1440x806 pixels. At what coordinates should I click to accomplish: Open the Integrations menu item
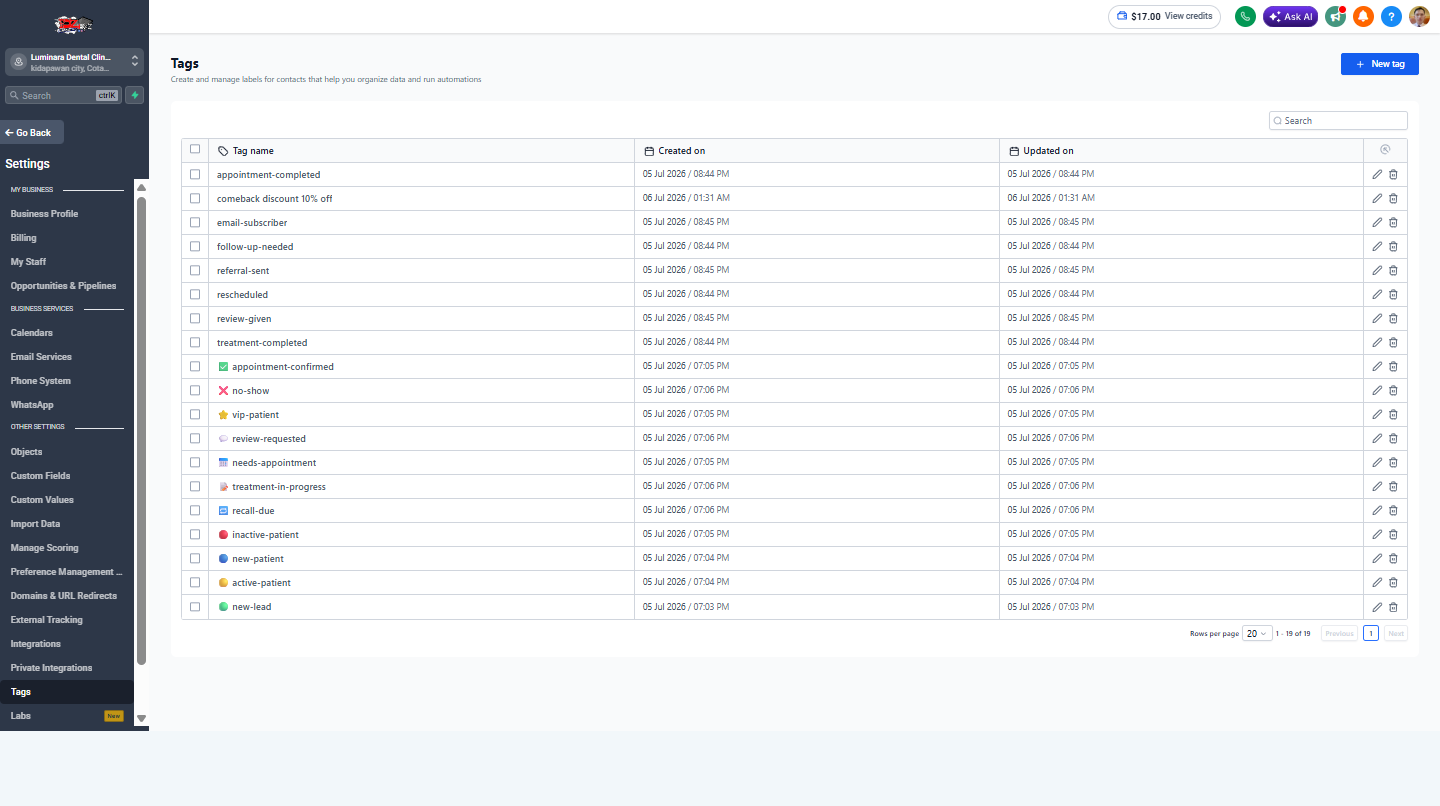click(36, 644)
